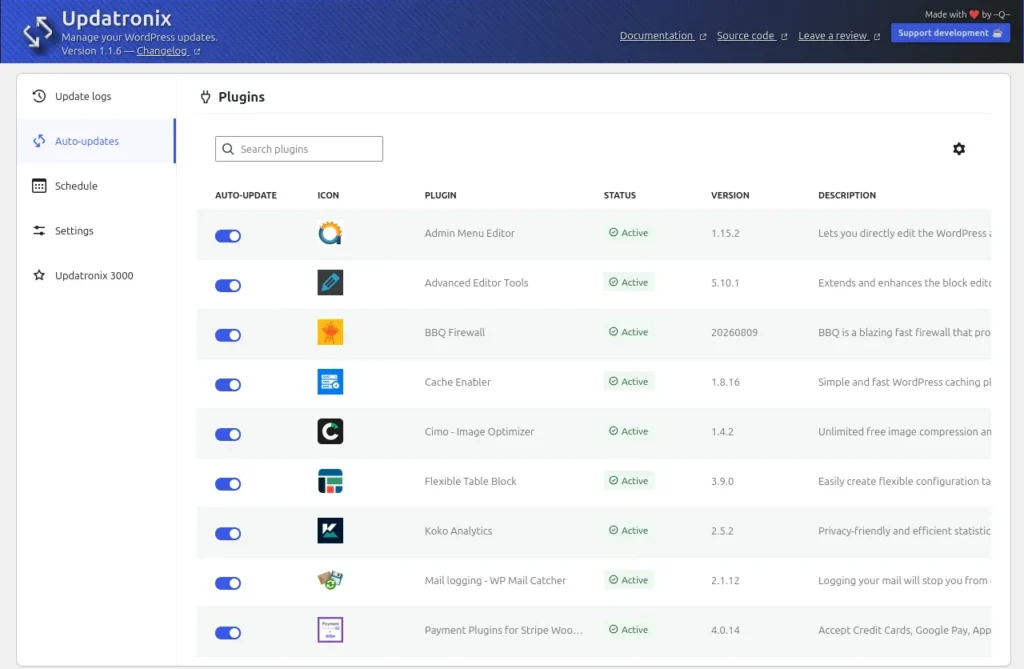Open Settings from the sidebar
The image size is (1024, 669).
(x=97, y=231)
